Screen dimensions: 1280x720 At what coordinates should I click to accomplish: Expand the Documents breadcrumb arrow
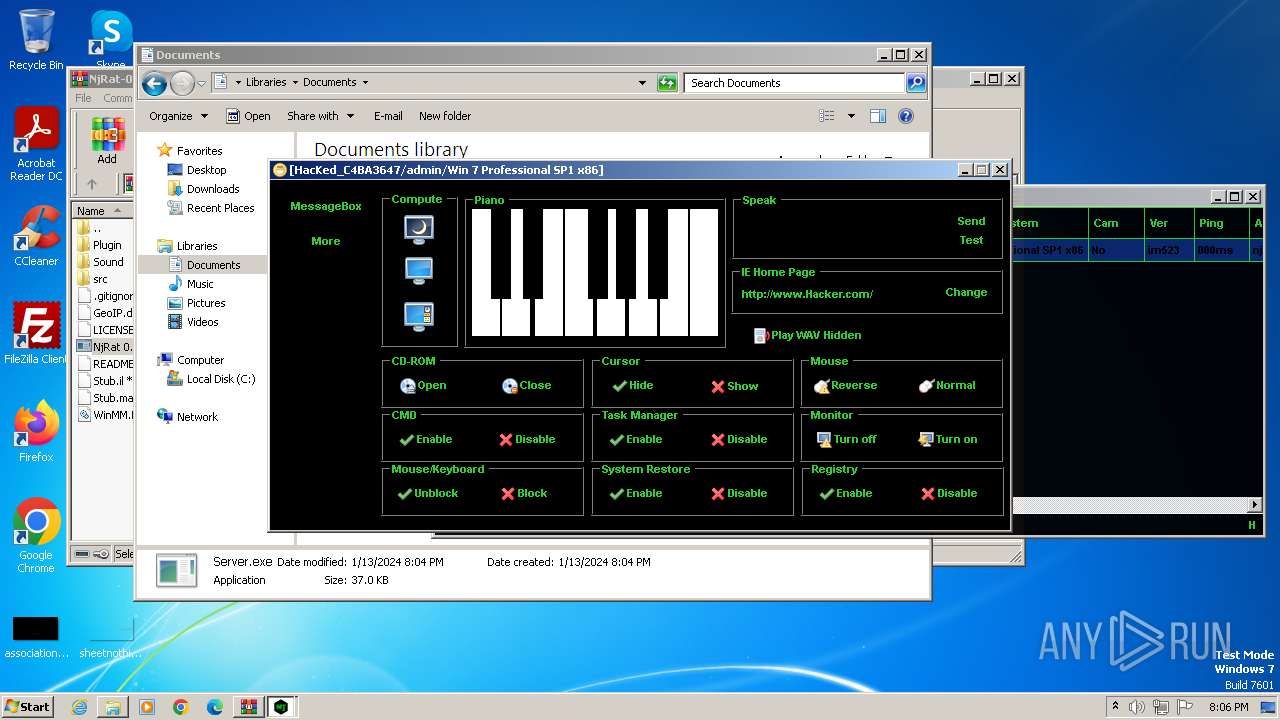tap(365, 83)
